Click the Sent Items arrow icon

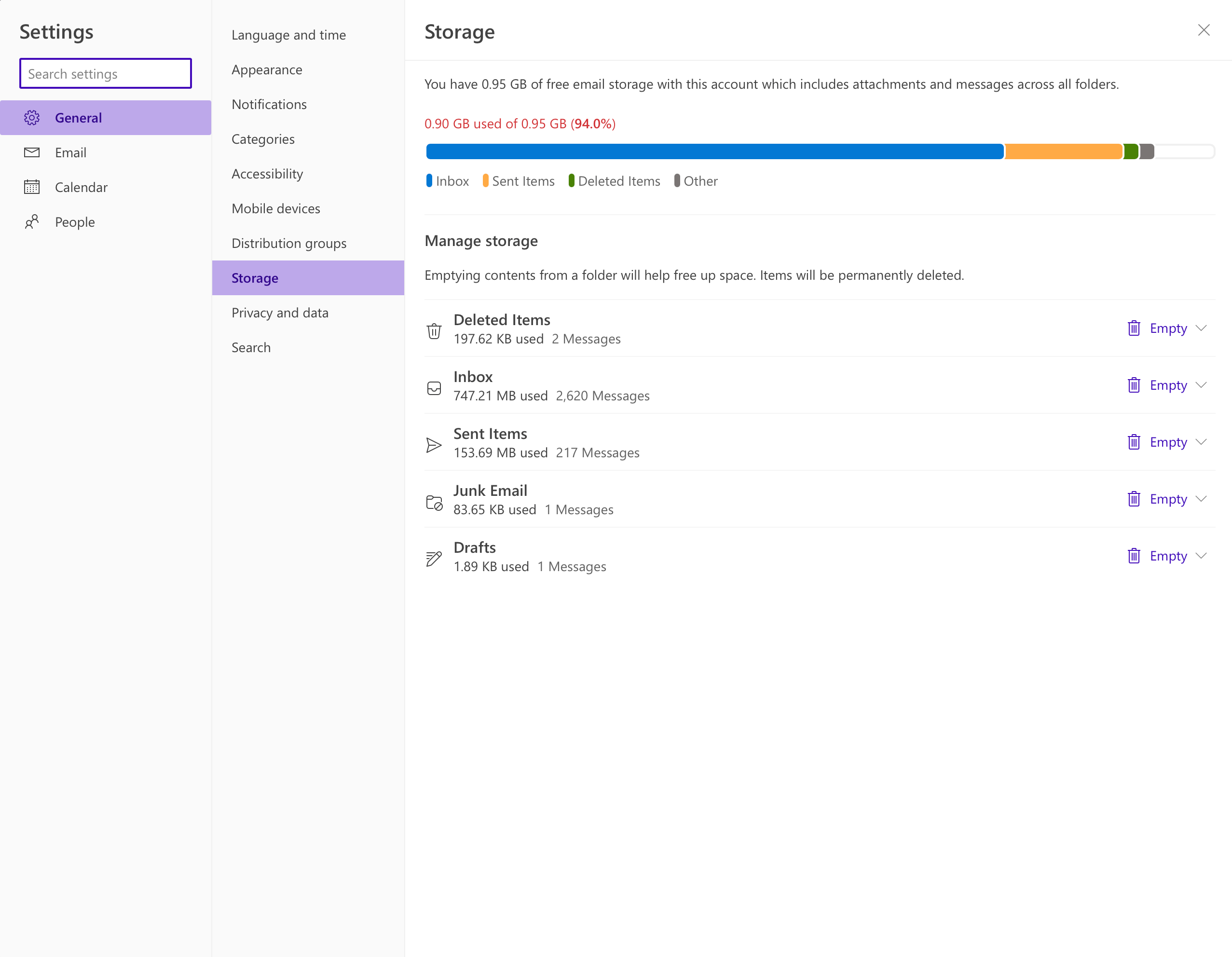click(434, 445)
